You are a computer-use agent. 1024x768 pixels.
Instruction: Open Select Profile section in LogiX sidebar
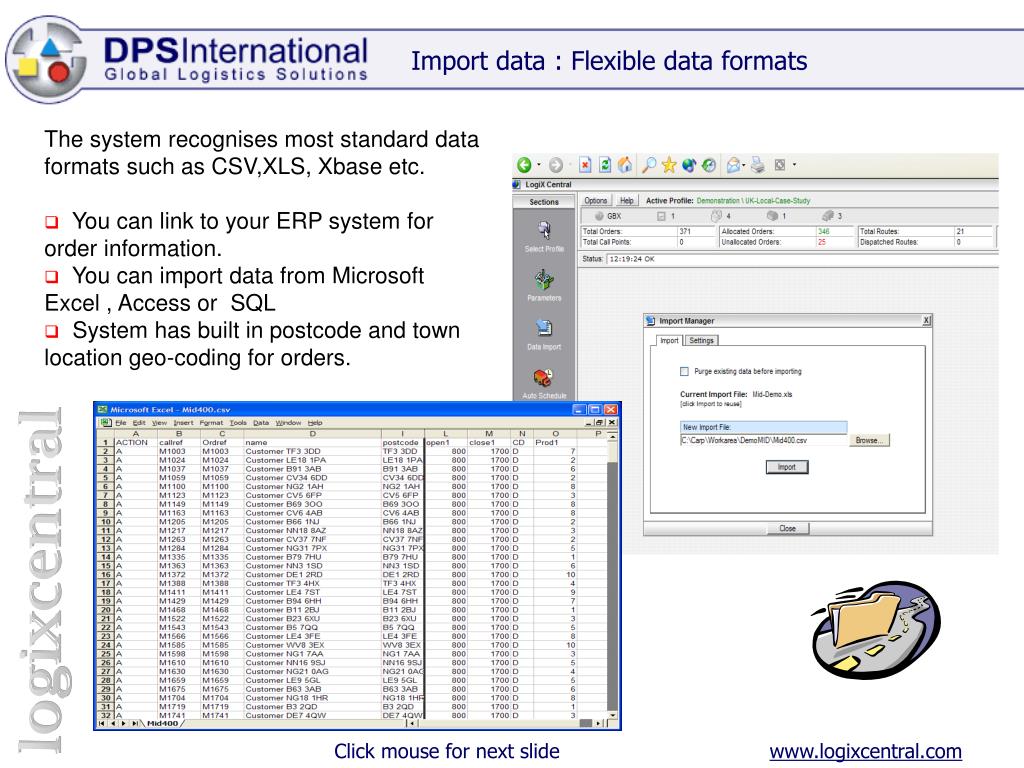(544, 237)
